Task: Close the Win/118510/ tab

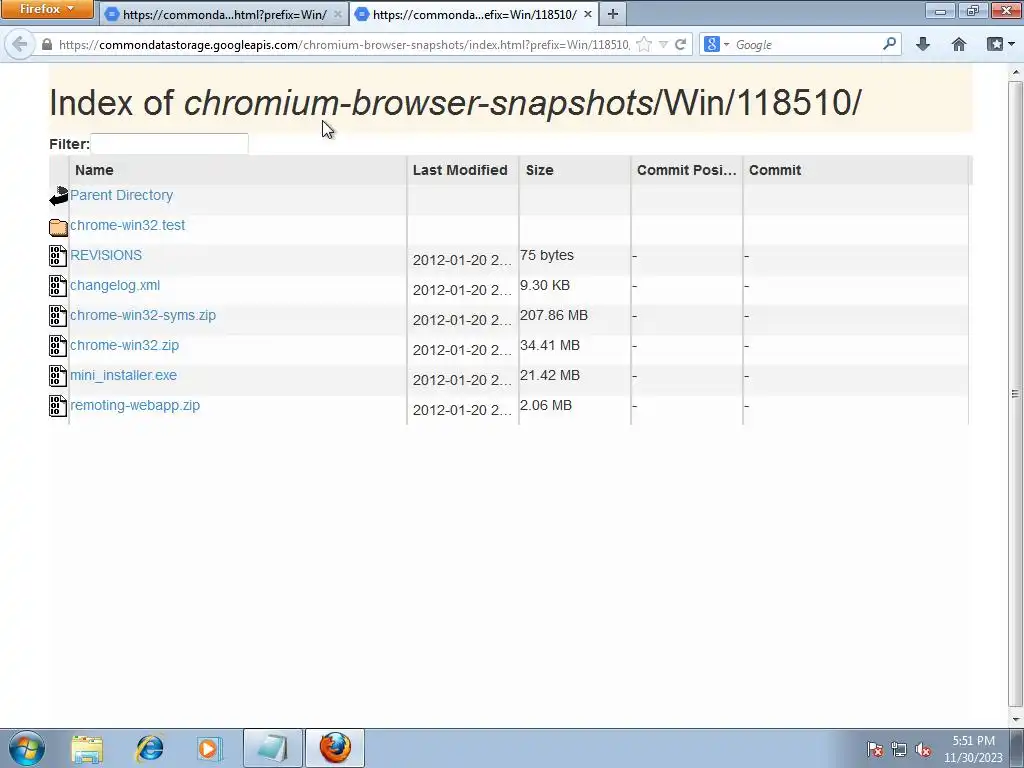Action: point(587,14)
